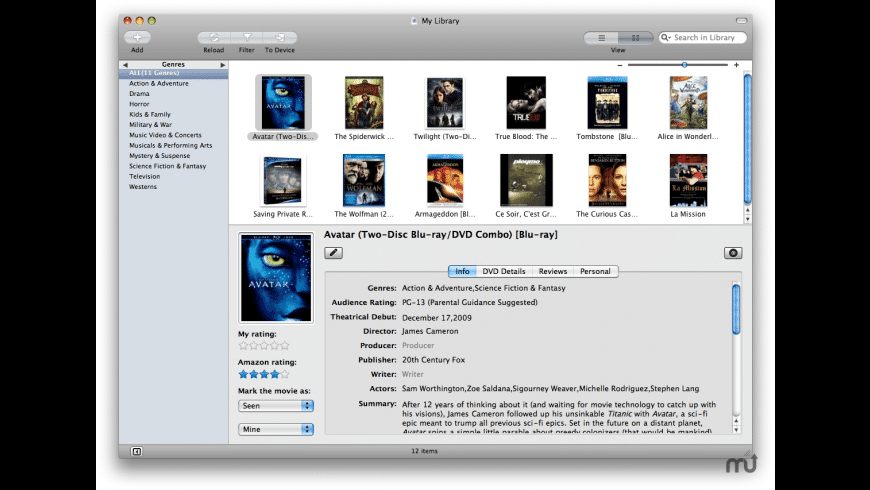This screenshot has height=490, width=870.
Task: Click the grid scrollbar down arrow
Action: coord(747,219)
